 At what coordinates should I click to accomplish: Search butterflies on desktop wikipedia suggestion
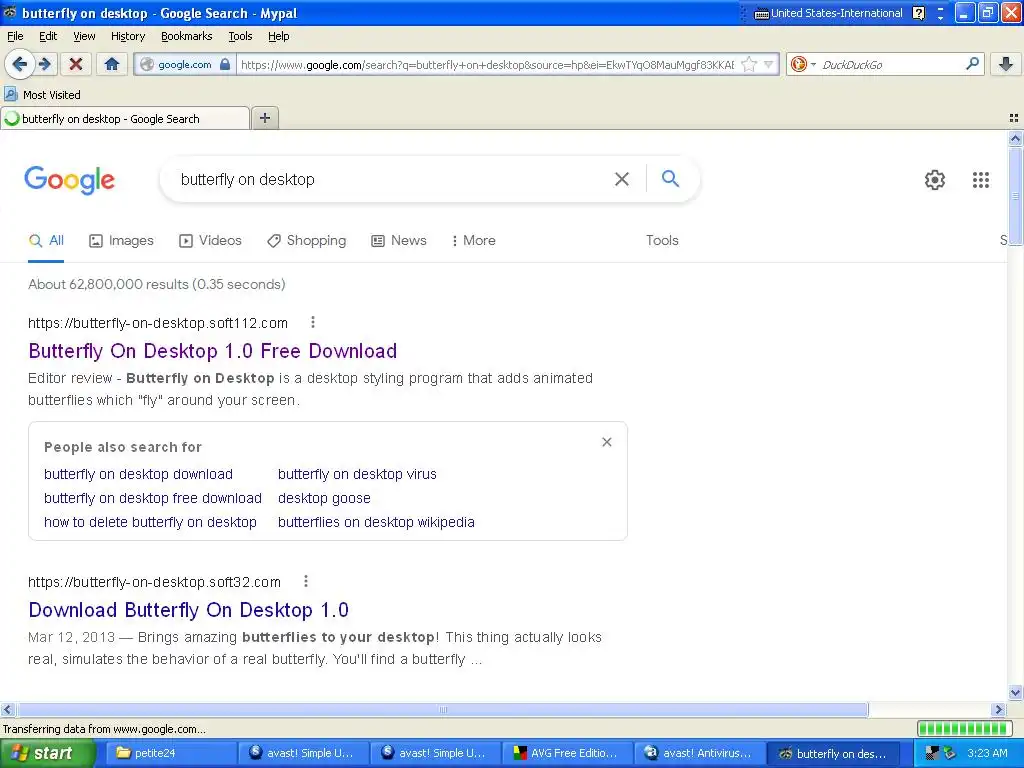376,522
